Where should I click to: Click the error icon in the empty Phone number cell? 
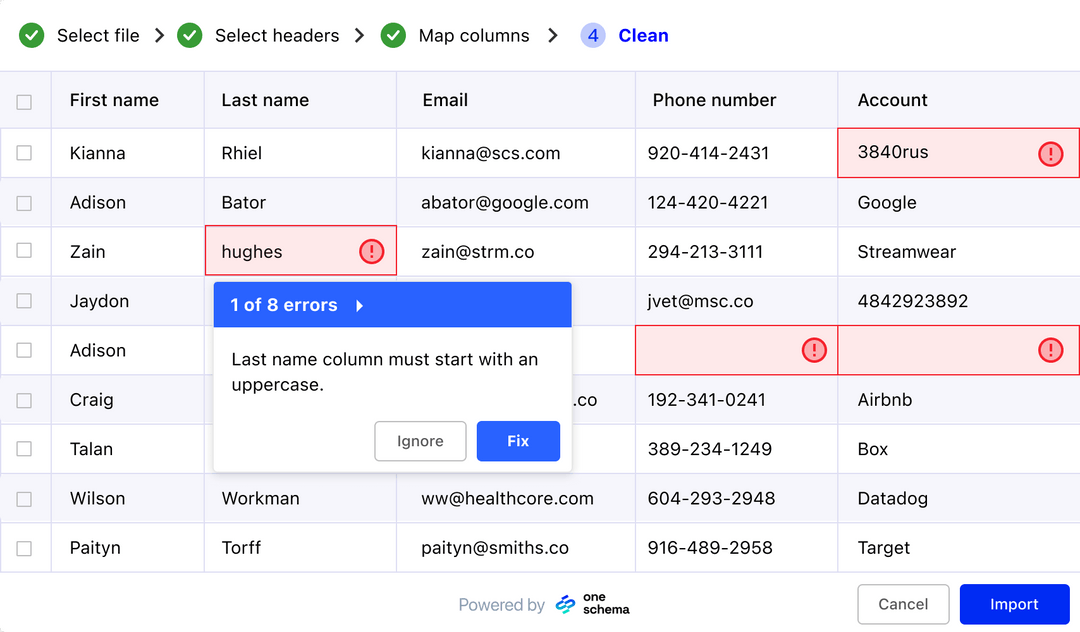point(815,350)
